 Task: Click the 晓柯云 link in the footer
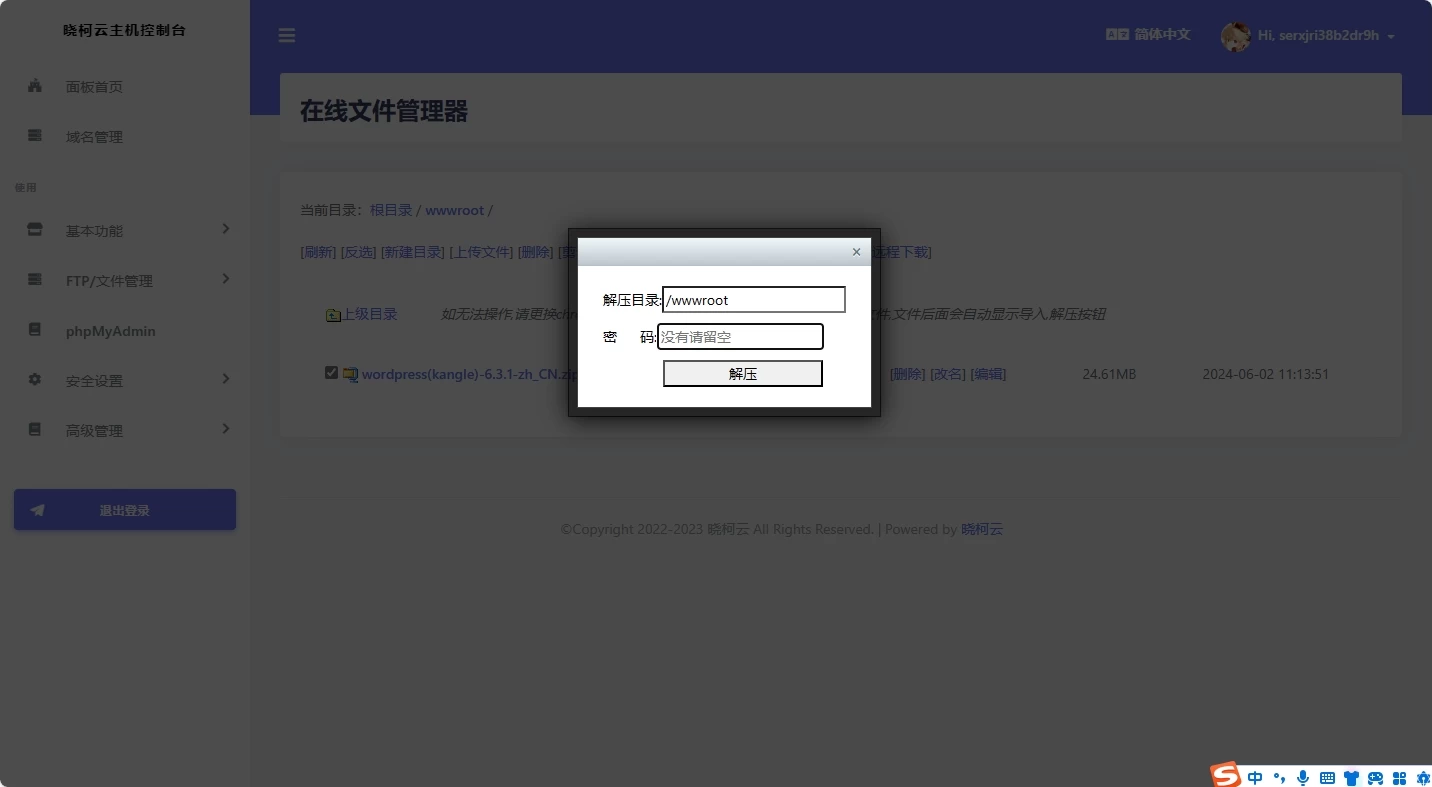coord(982,529)
